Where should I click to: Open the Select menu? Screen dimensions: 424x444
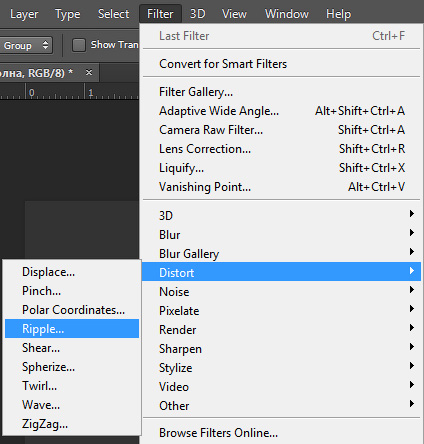[113, 14]
